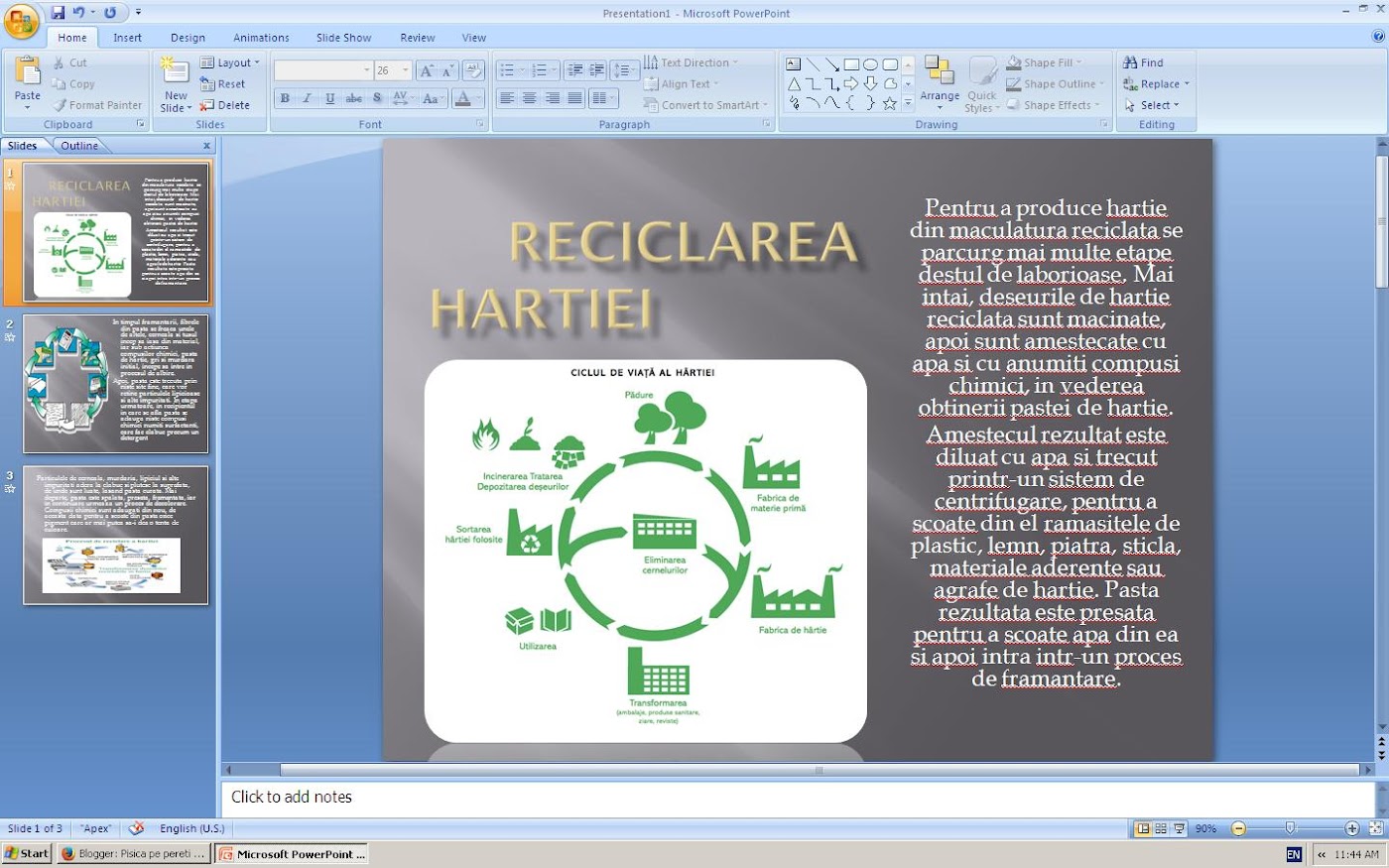
Task: Switch to the Outline pane tab
Action: (x=79, y=146)
